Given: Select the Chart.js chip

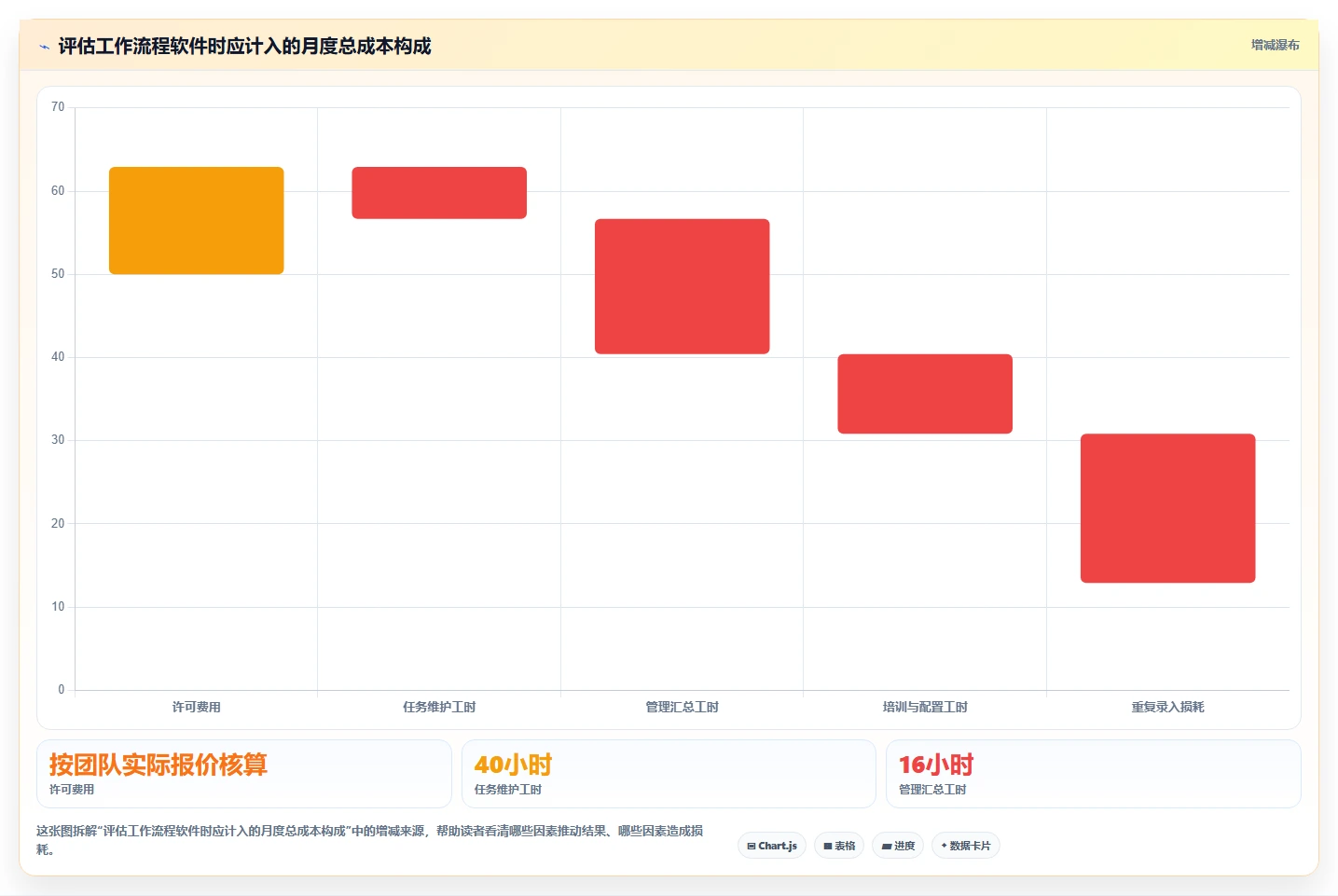Looking at the screenshot, I should tap(772, 846).
